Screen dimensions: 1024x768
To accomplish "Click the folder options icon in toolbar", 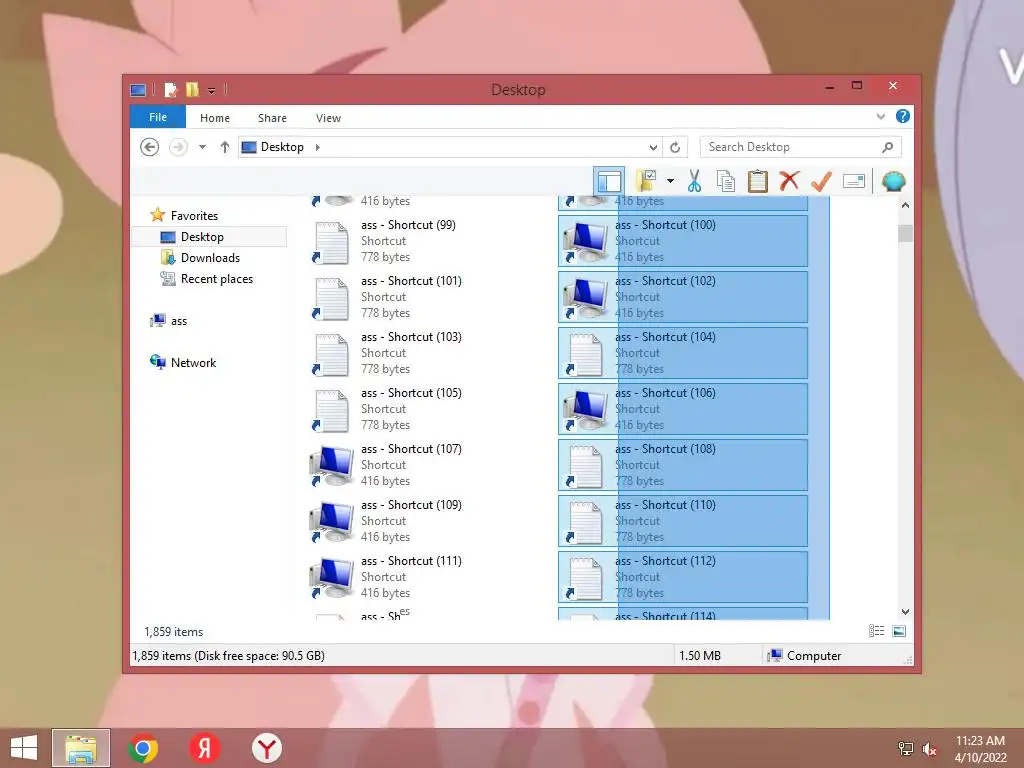I will [x=647, y=181].
